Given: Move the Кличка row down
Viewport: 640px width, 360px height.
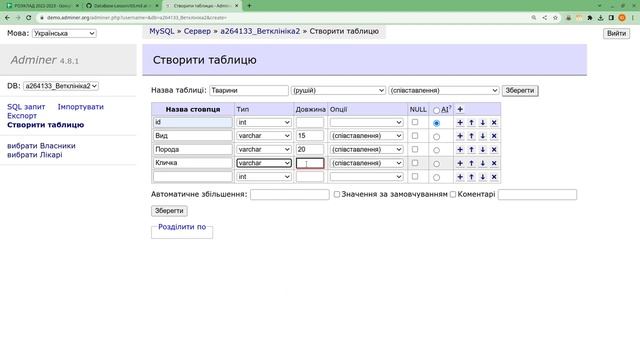Looking at the screenshot, I should tap(483, 163).
